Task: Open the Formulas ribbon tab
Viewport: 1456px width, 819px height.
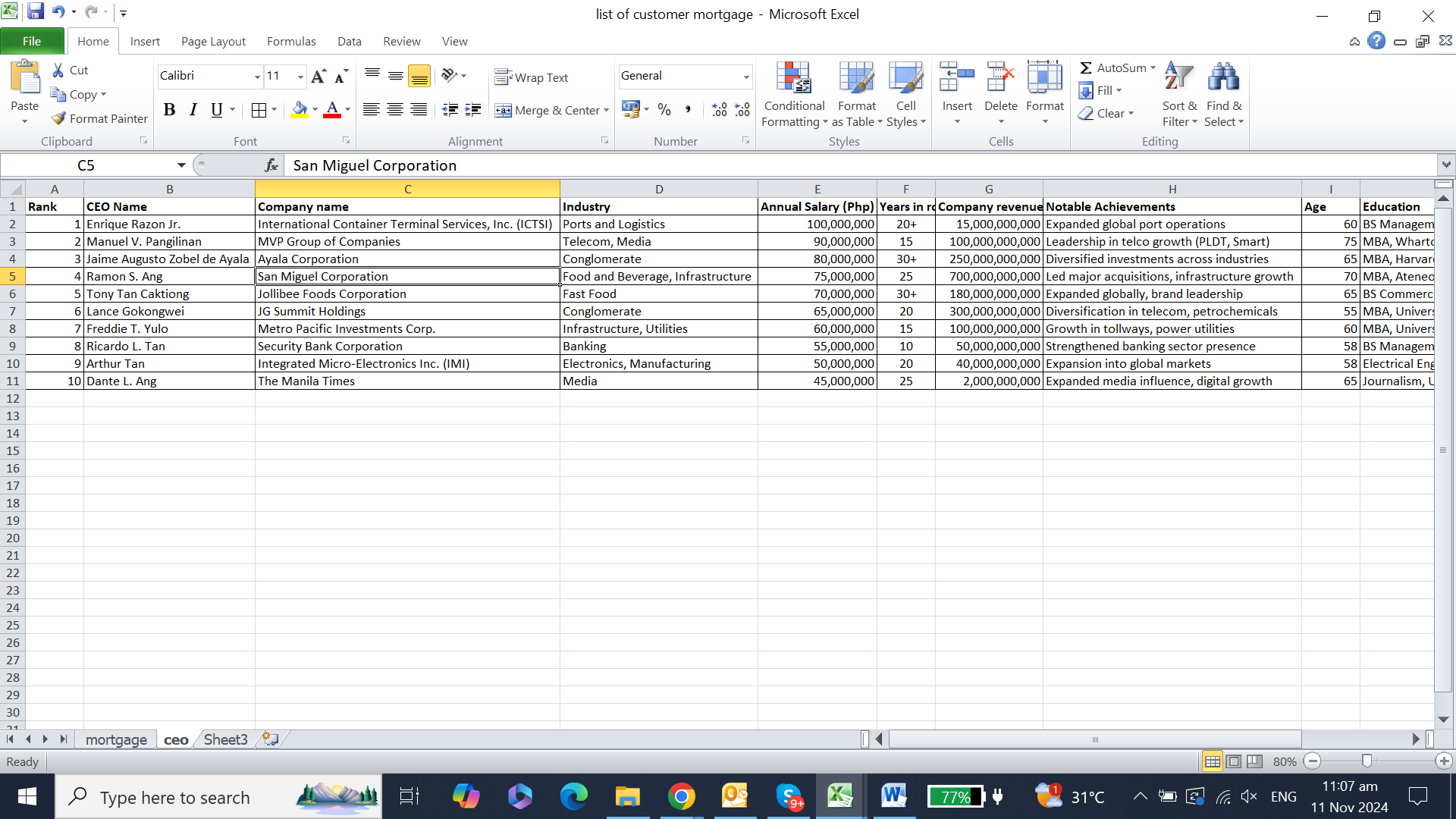Action: 290,41
